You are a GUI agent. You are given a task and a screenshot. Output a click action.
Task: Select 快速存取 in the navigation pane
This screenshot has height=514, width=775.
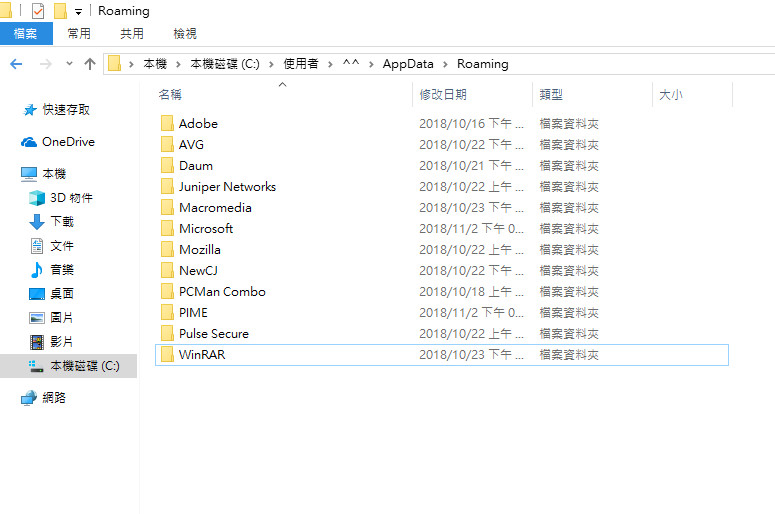66,110
